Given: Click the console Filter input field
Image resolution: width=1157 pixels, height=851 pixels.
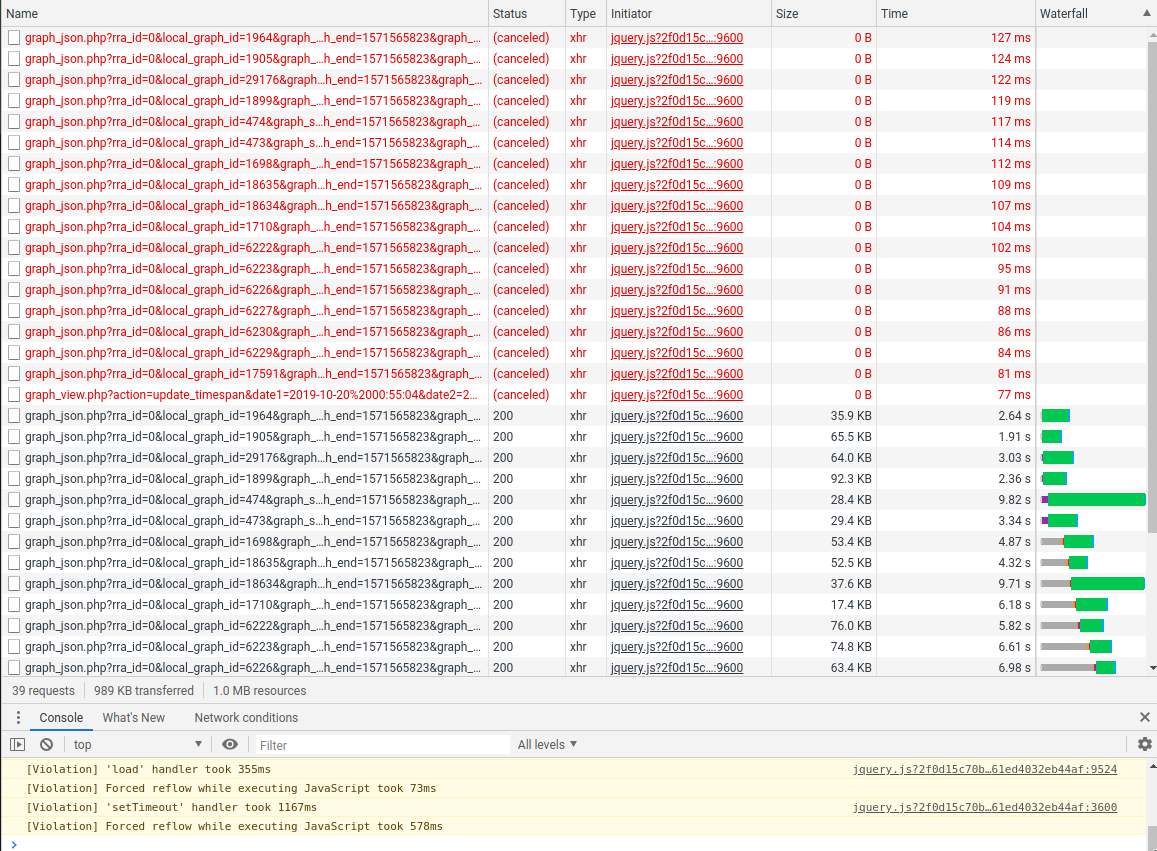Looking at the screenshot, I should [x=382, y=745].
